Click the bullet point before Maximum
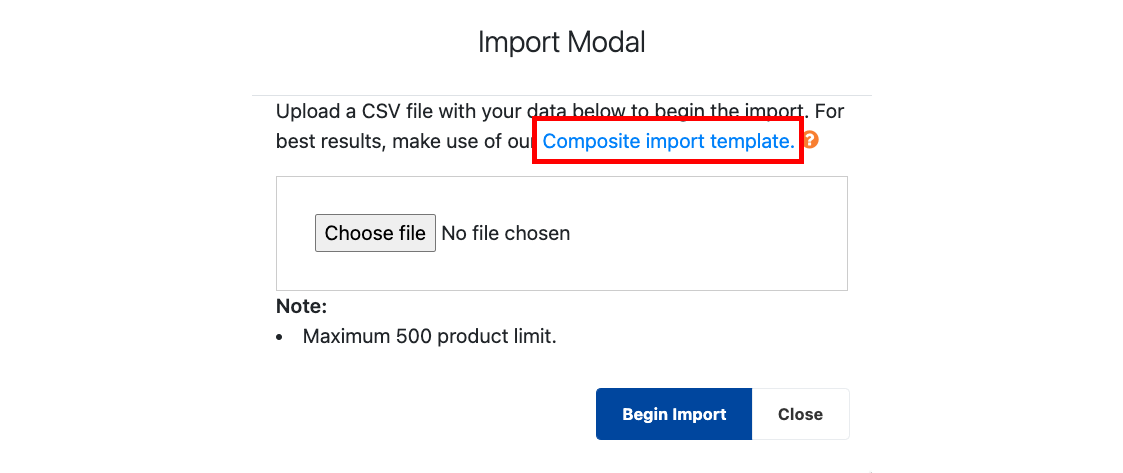Image resolution: width=1123 pixels, height=473 pixels. coord(279,337)
